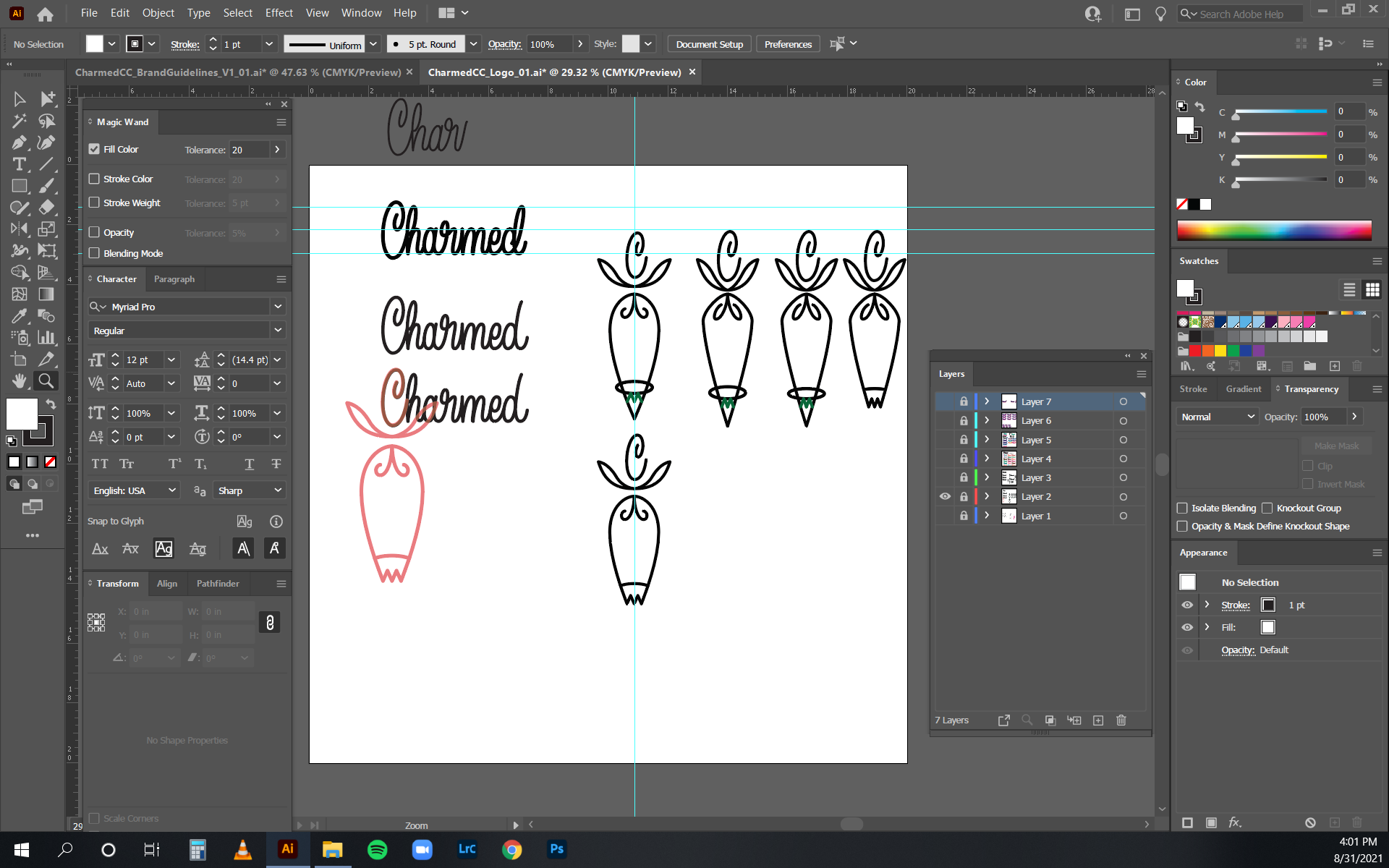Open the Effect menu
Screen dimensions: 1389x868
(x=279, y=13)
